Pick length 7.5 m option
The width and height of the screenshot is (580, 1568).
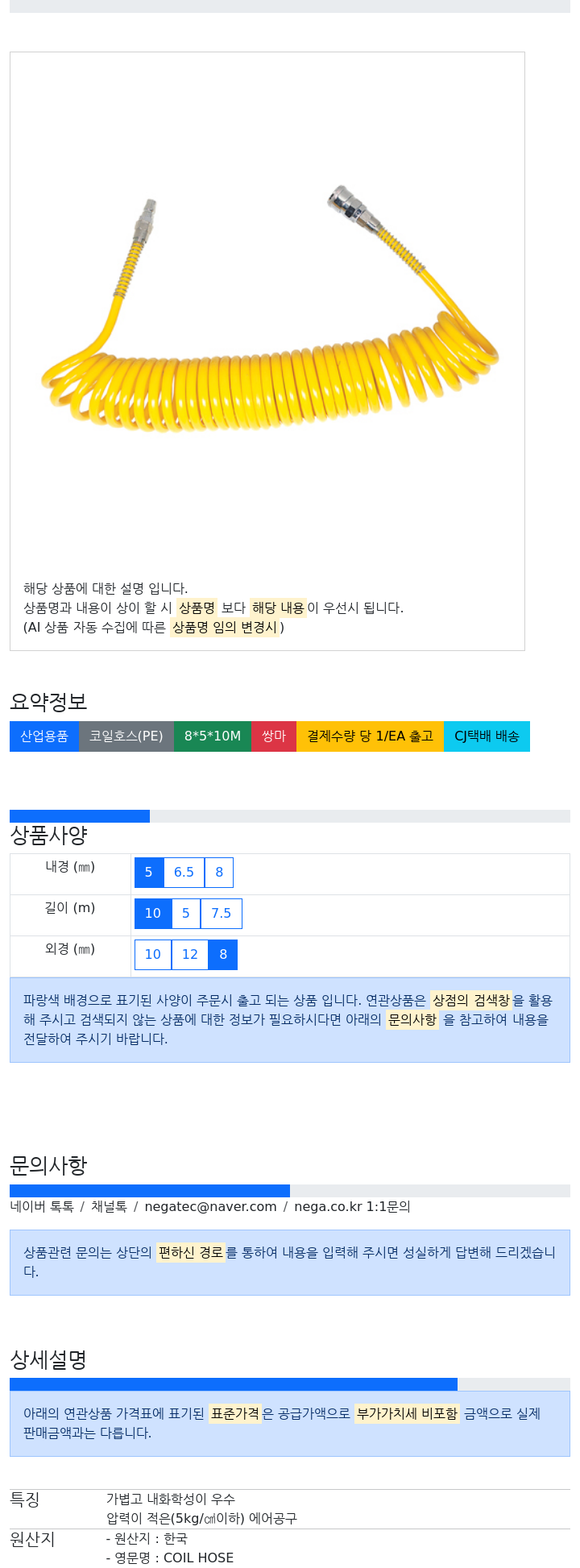point(222,914)
